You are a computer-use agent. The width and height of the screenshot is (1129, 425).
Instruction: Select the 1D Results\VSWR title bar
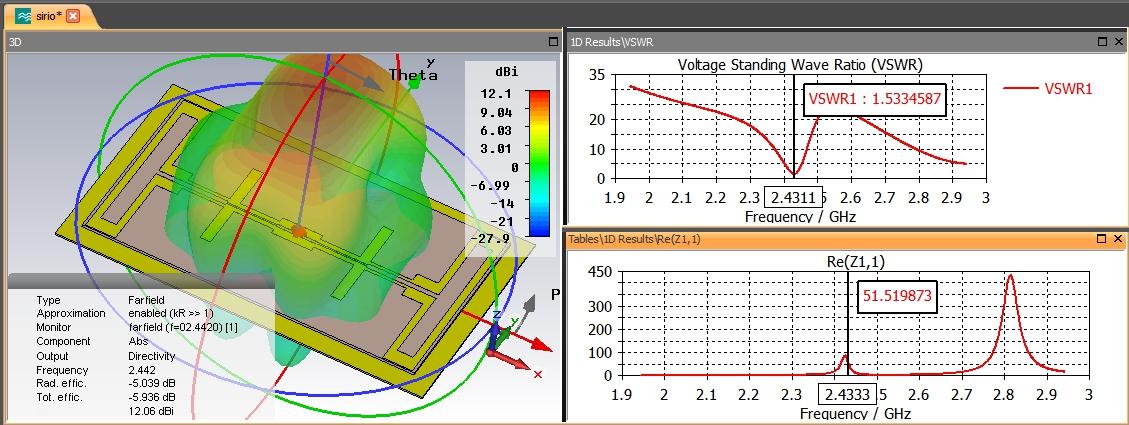tap(847, 42)
